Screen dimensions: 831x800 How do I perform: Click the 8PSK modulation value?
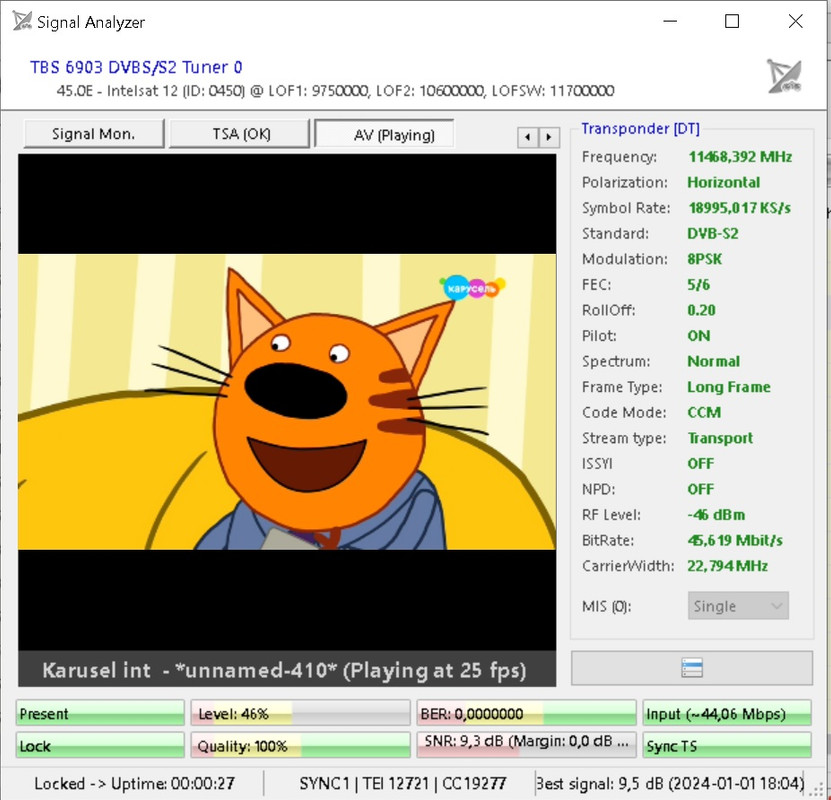(x=704, y=259)
